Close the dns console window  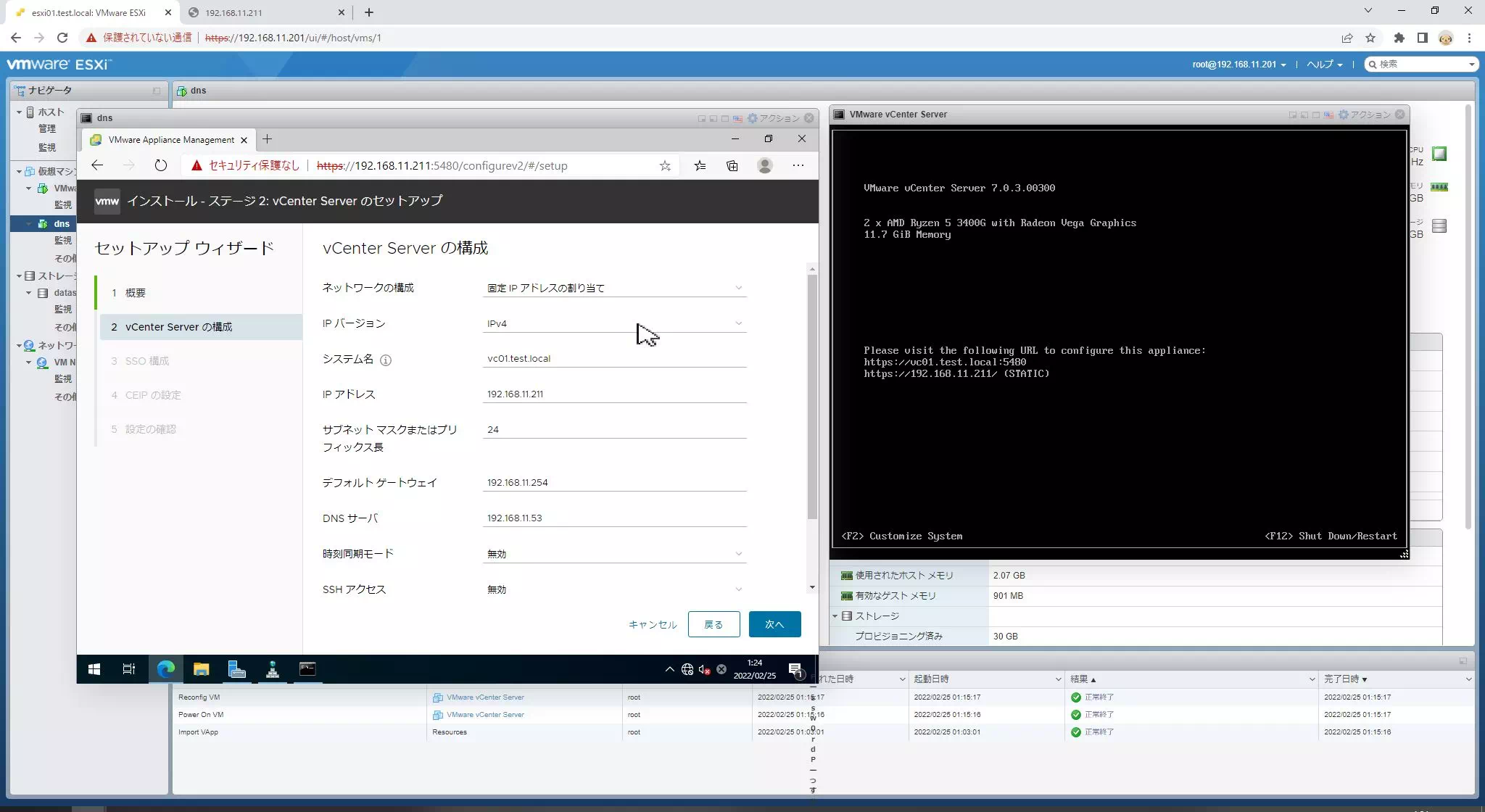click(x=809, y=118)
